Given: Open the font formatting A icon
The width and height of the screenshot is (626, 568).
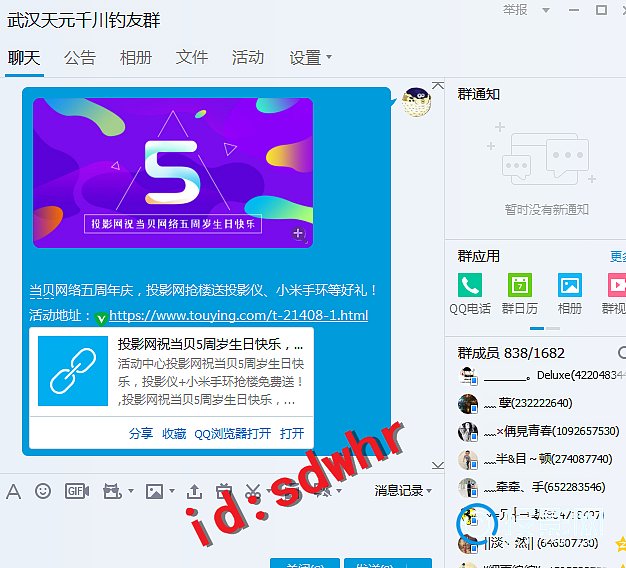Looking at the screenshot, I should [14, 491].
